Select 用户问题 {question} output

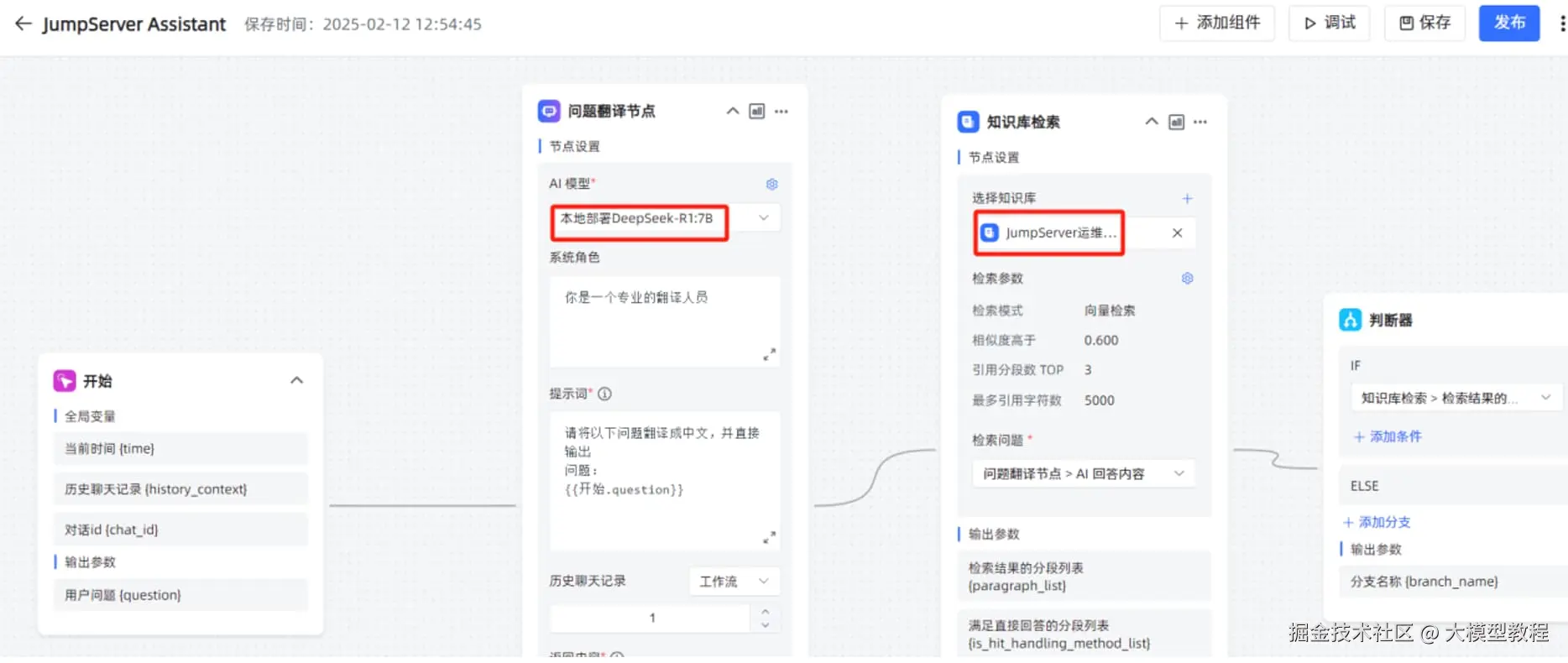(x=180, y=595)
